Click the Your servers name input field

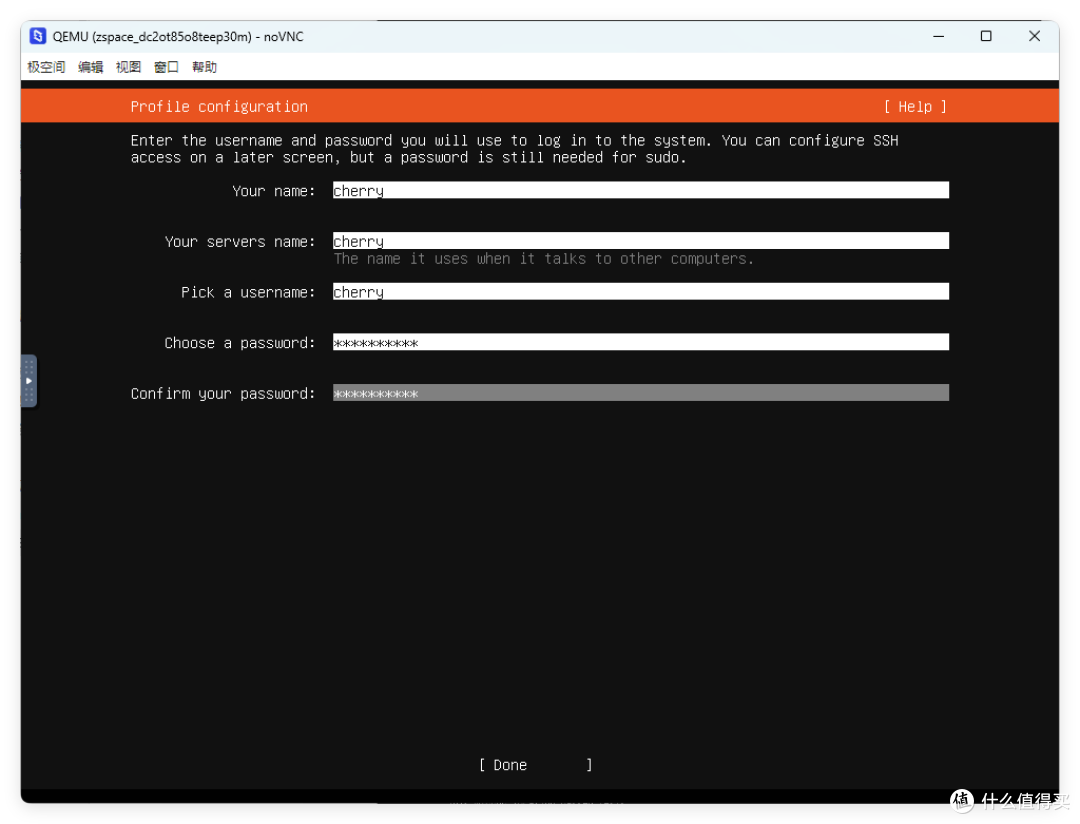click(640, 240)
